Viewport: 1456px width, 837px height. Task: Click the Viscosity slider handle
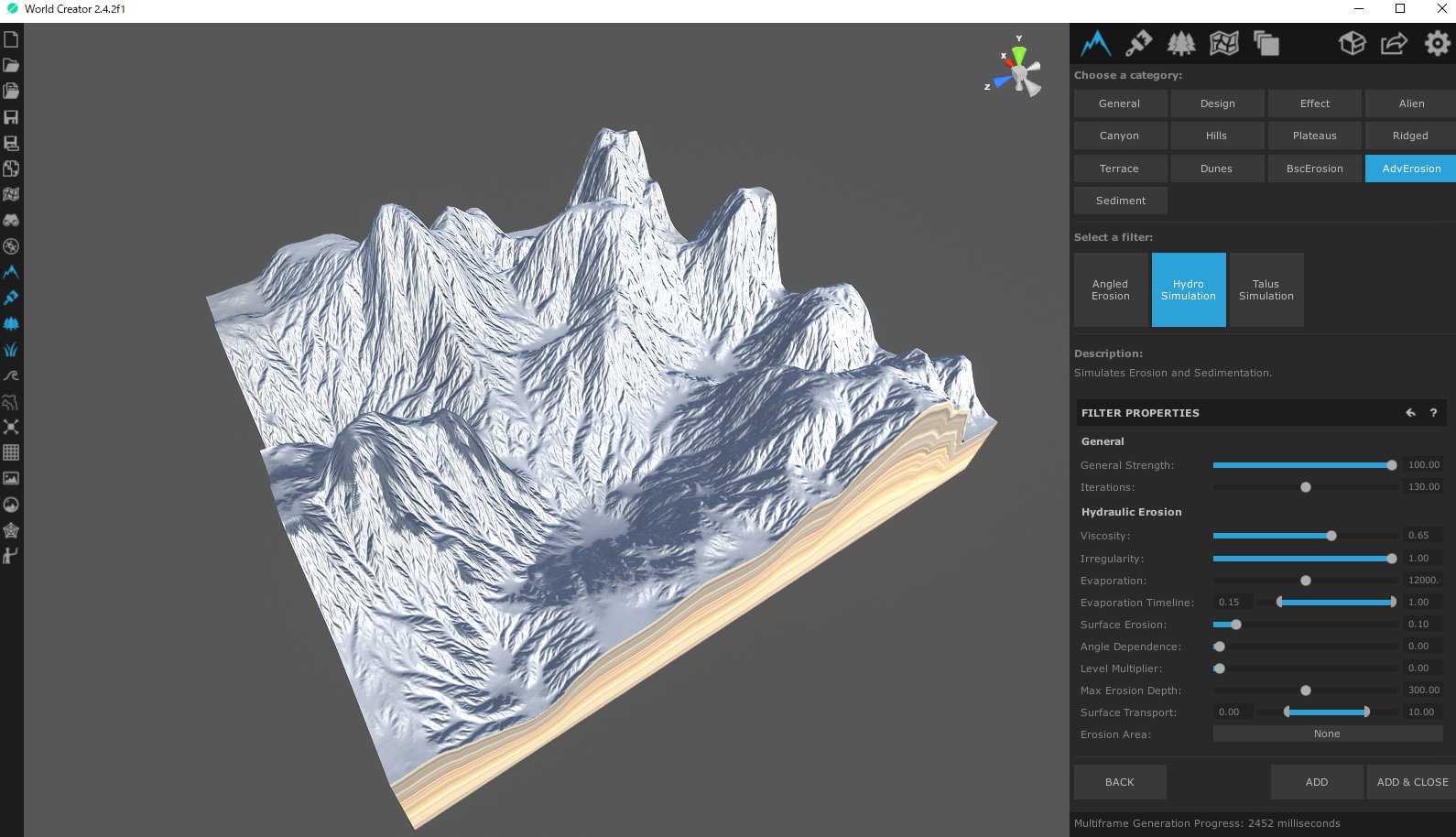point(1331,536)
